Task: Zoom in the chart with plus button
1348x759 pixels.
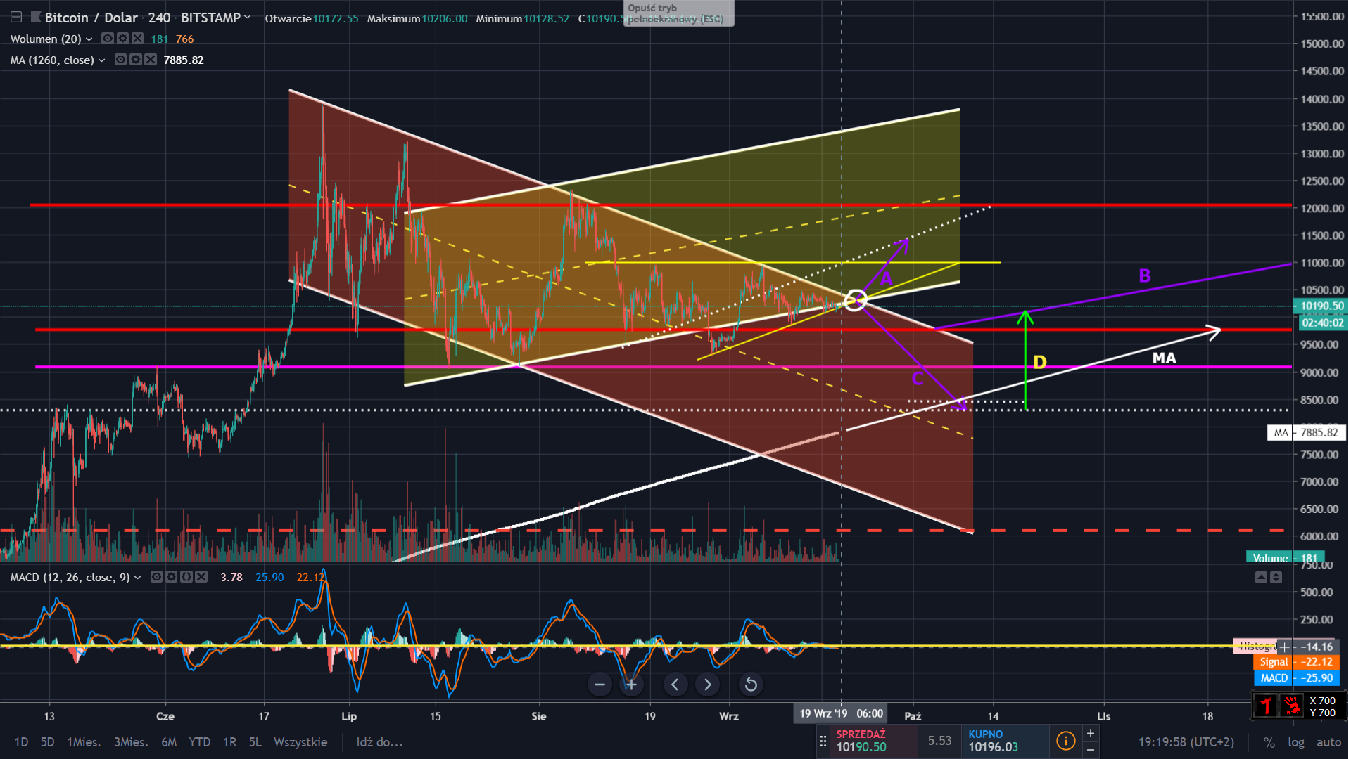Action: [632, 685]
